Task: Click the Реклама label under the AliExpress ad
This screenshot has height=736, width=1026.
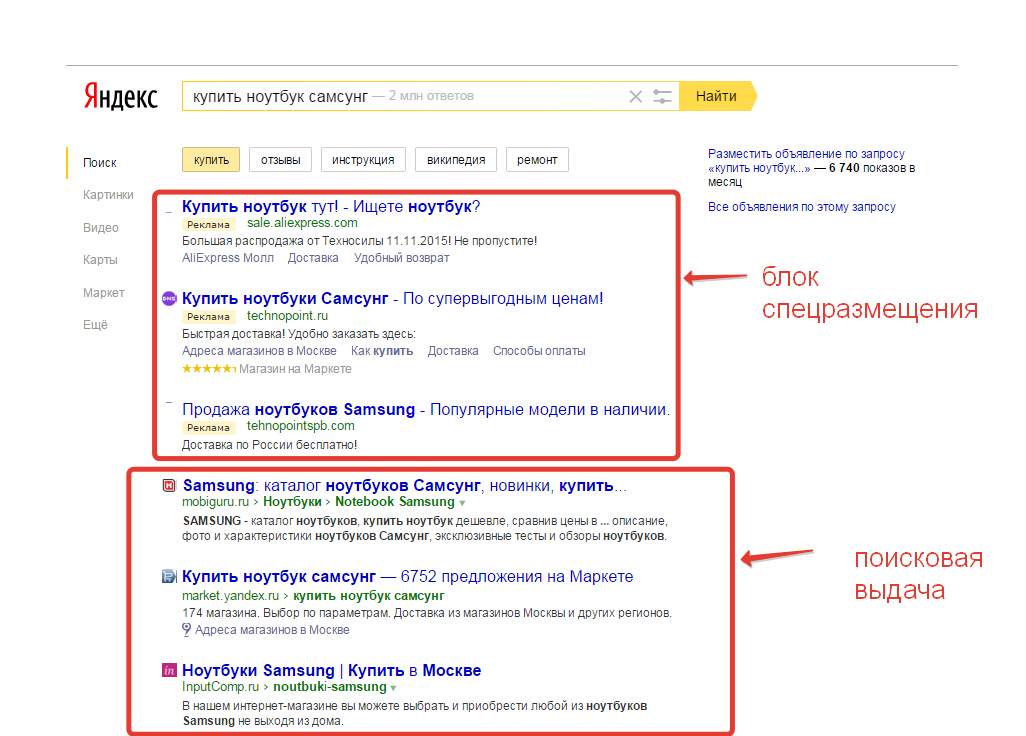Action: (208, 224)
